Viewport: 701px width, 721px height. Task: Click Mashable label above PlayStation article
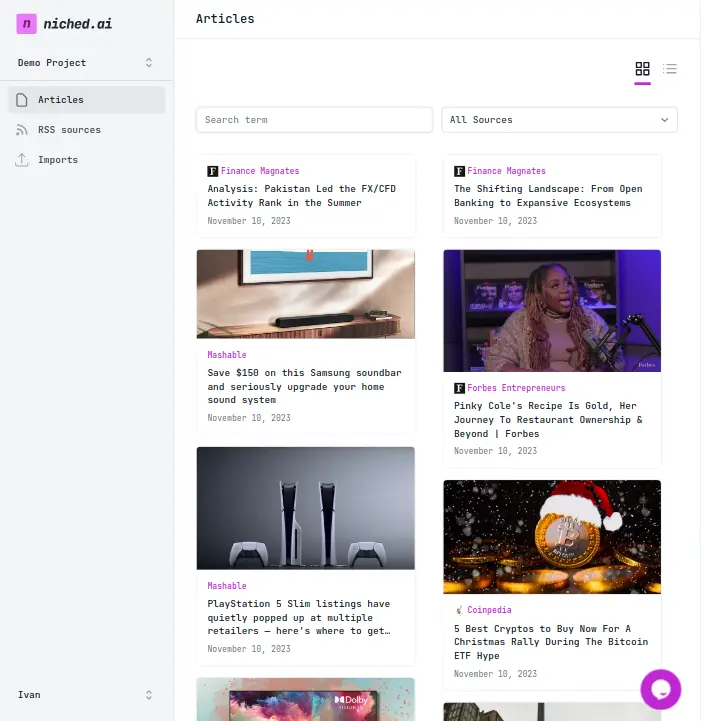tap(227, 586)
